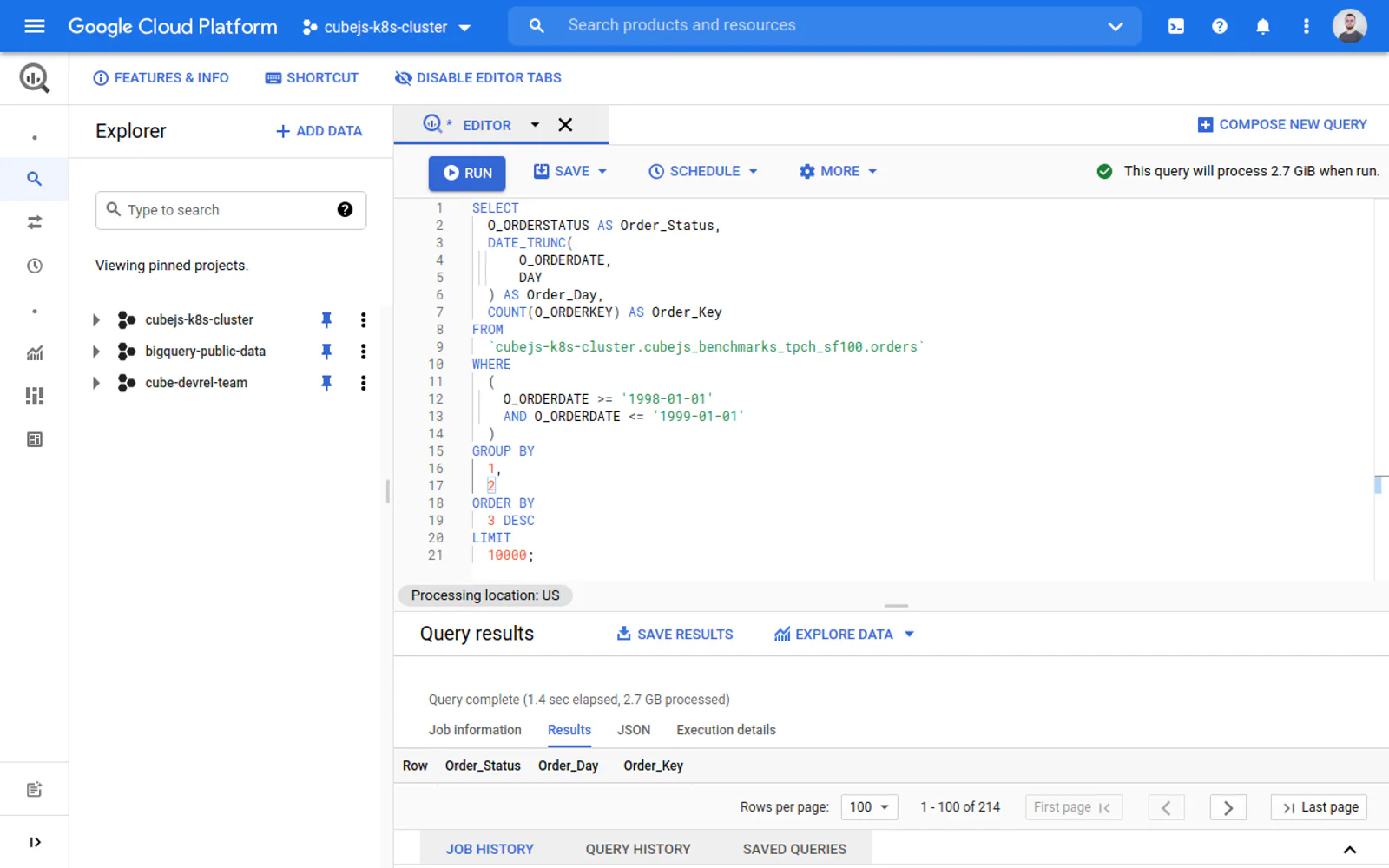
Task: Open QUERY HISTORY tab
Action: click(x=638, y=850)
